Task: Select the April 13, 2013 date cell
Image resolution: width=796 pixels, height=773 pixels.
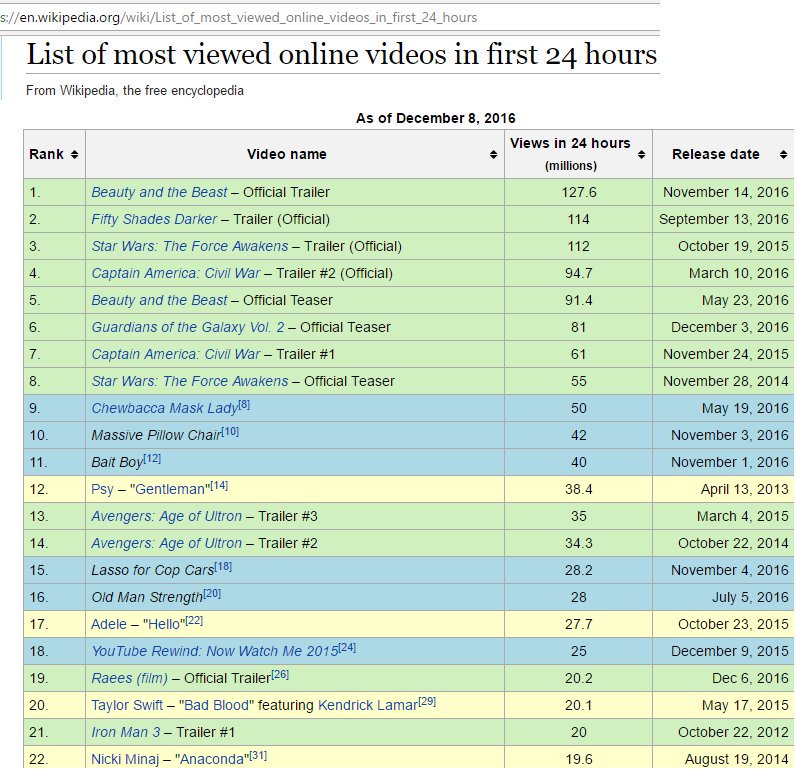Action: click(723, 489)
